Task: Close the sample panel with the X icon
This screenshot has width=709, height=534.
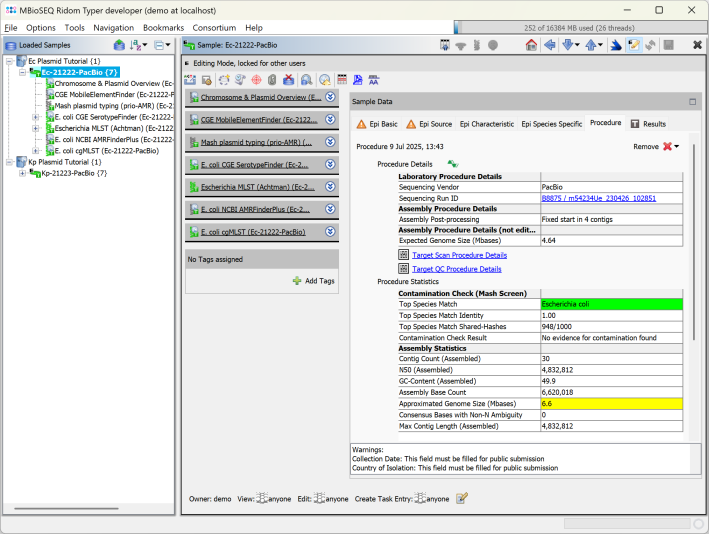Action: (x=696, y=45)
